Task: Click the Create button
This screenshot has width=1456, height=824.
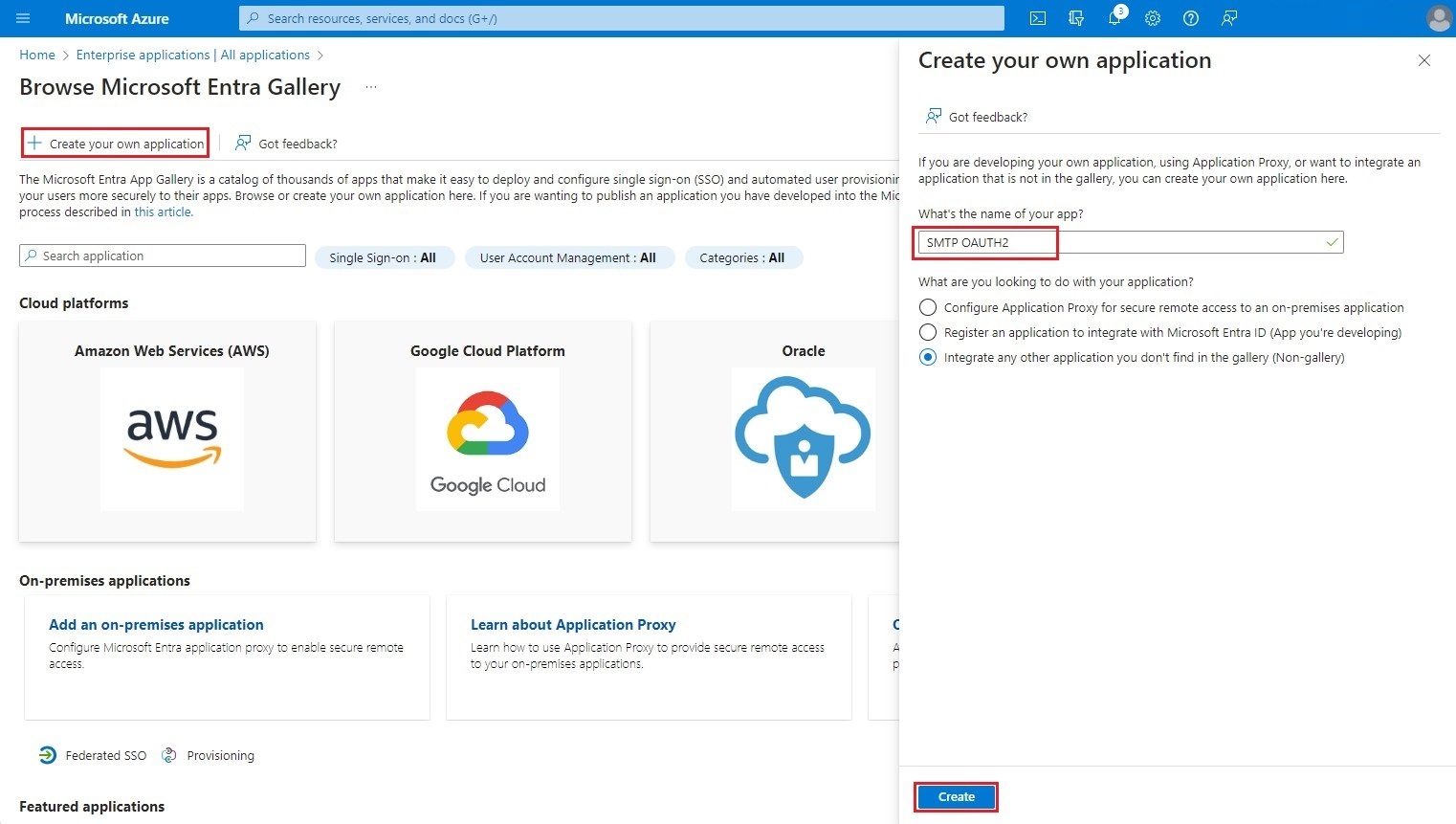Action: 956,796
